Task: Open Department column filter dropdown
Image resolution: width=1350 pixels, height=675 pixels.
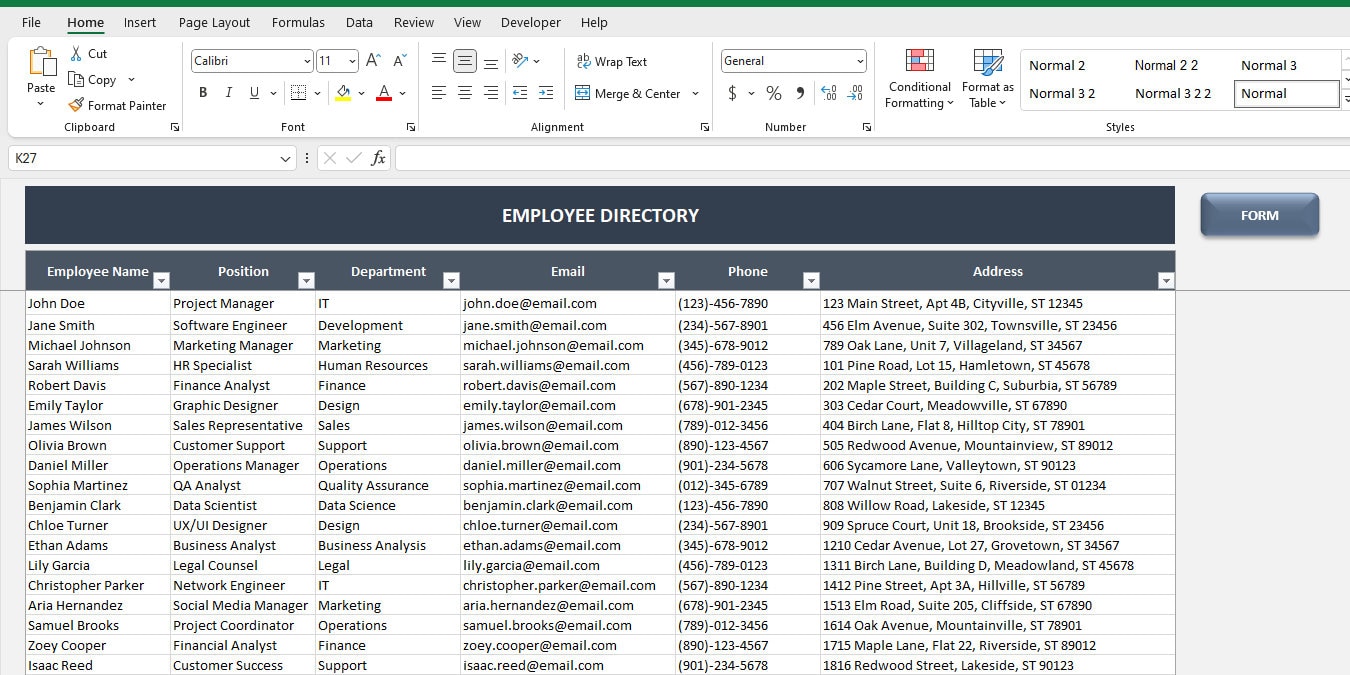Action: point(451,281)
